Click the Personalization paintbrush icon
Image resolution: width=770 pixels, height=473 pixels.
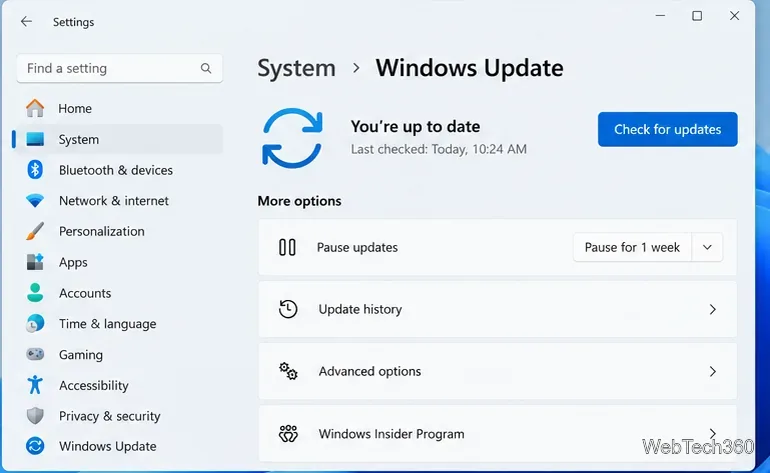[35, 231]
